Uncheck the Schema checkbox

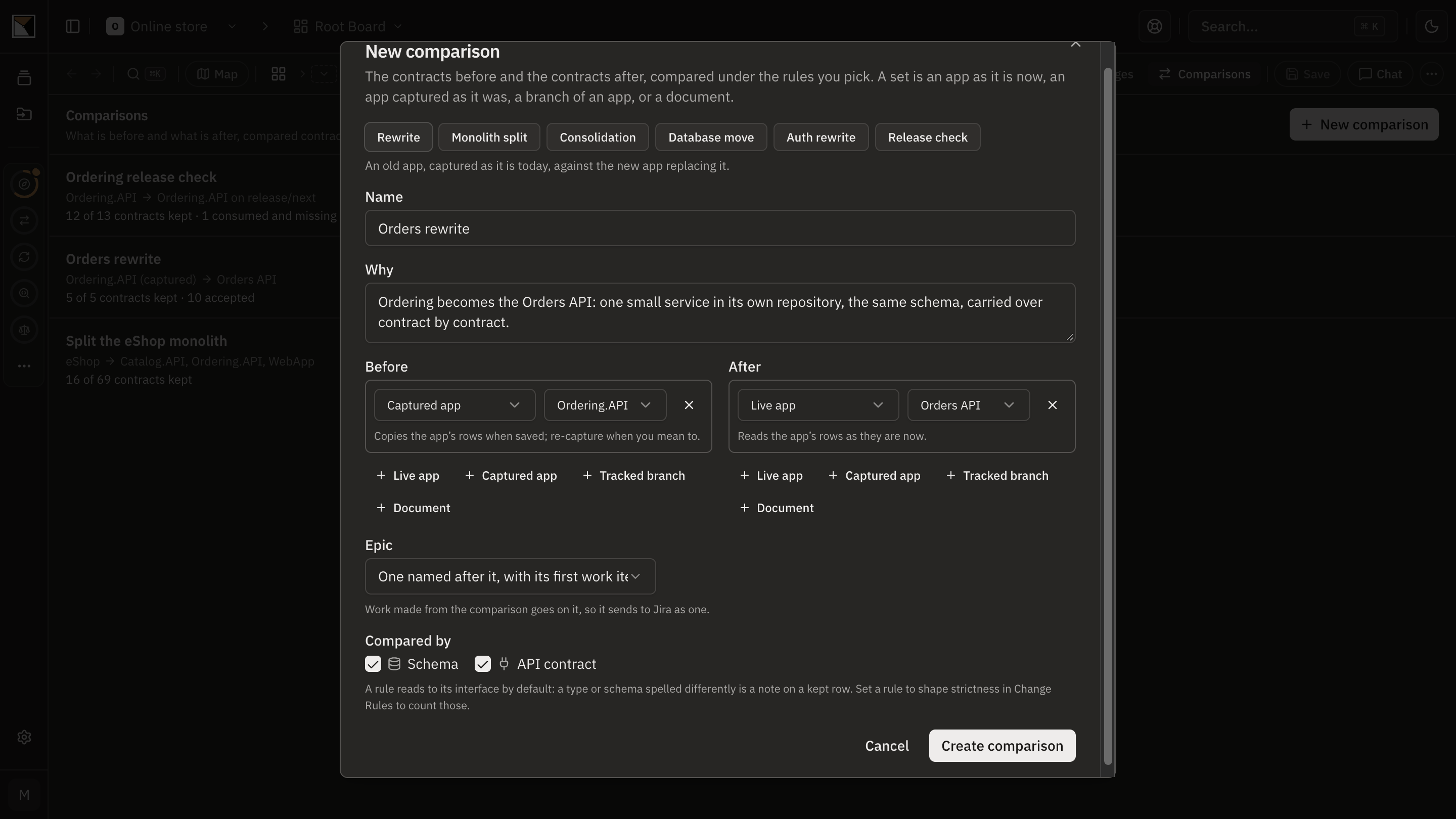coord(373,664)
